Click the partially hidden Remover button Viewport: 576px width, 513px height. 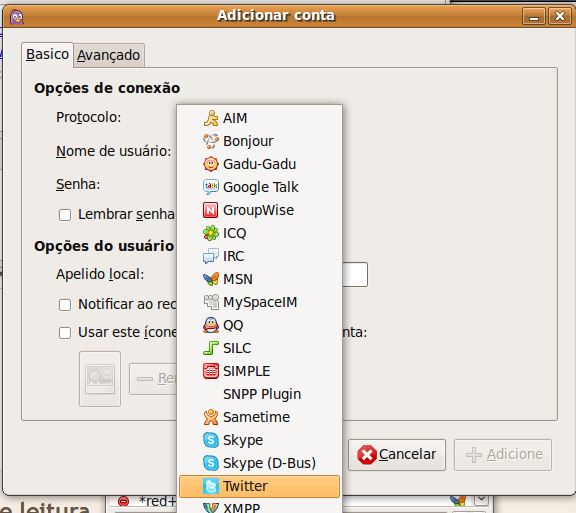tap(153, 379)
